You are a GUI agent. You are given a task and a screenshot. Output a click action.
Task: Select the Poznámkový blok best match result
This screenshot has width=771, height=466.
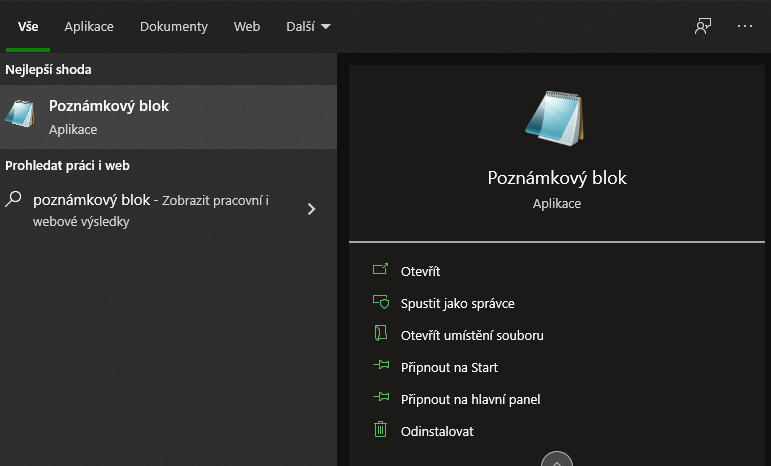coord(168,117)
